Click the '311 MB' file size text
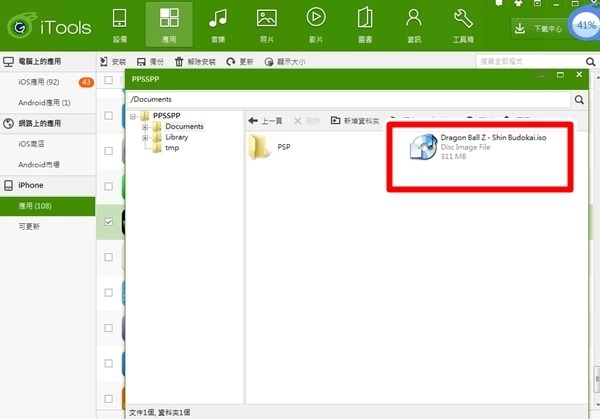 coord(453,157)
